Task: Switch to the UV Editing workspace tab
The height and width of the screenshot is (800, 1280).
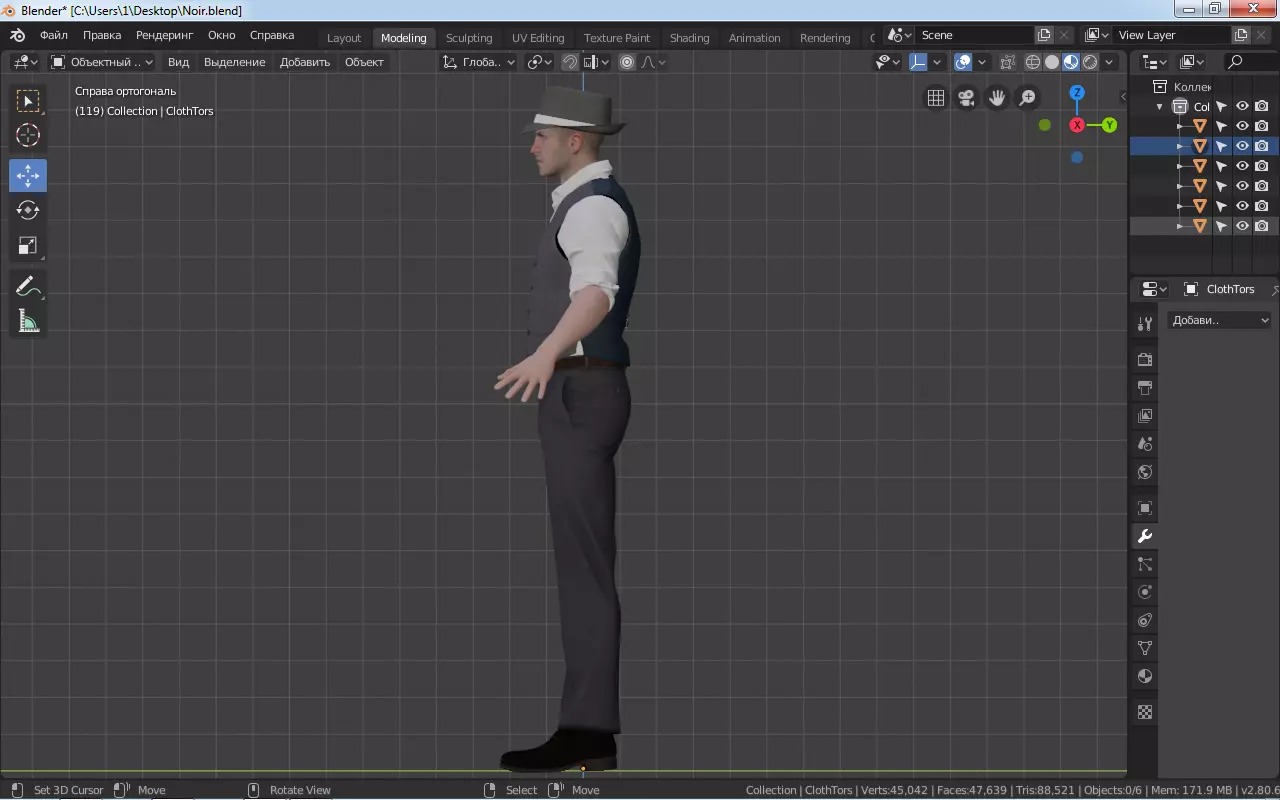Action: pos(538,38)
